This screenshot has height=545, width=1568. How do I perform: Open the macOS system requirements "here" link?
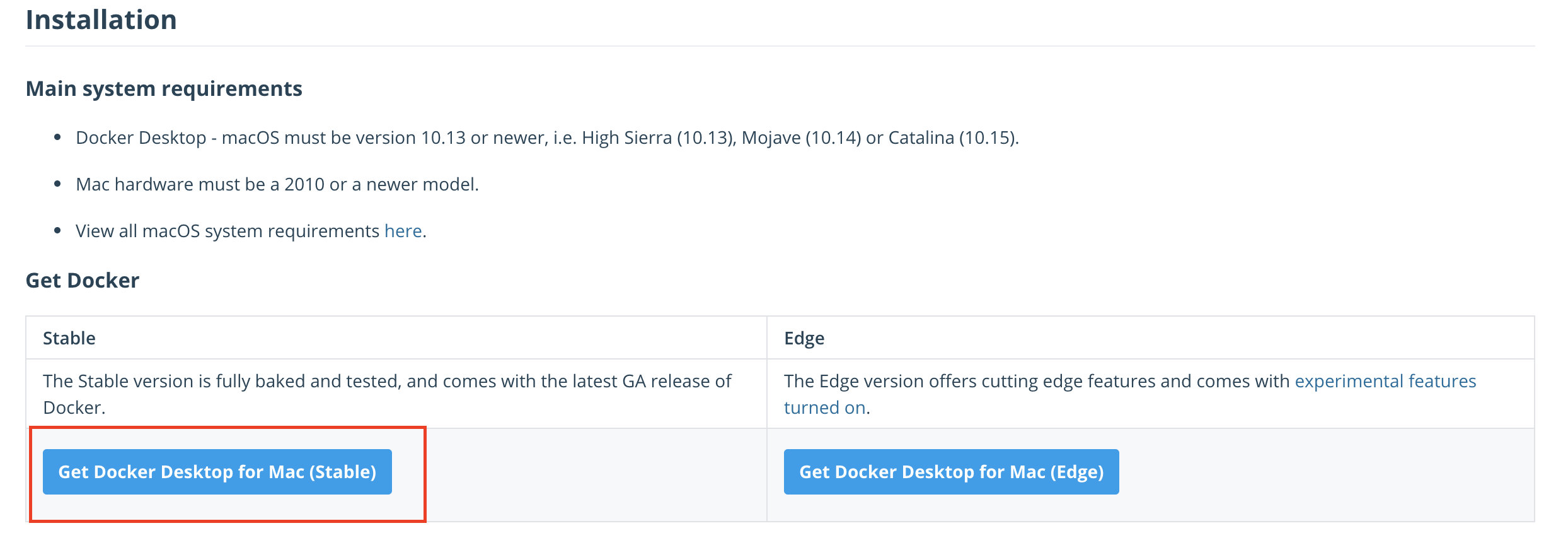(403, 231)
